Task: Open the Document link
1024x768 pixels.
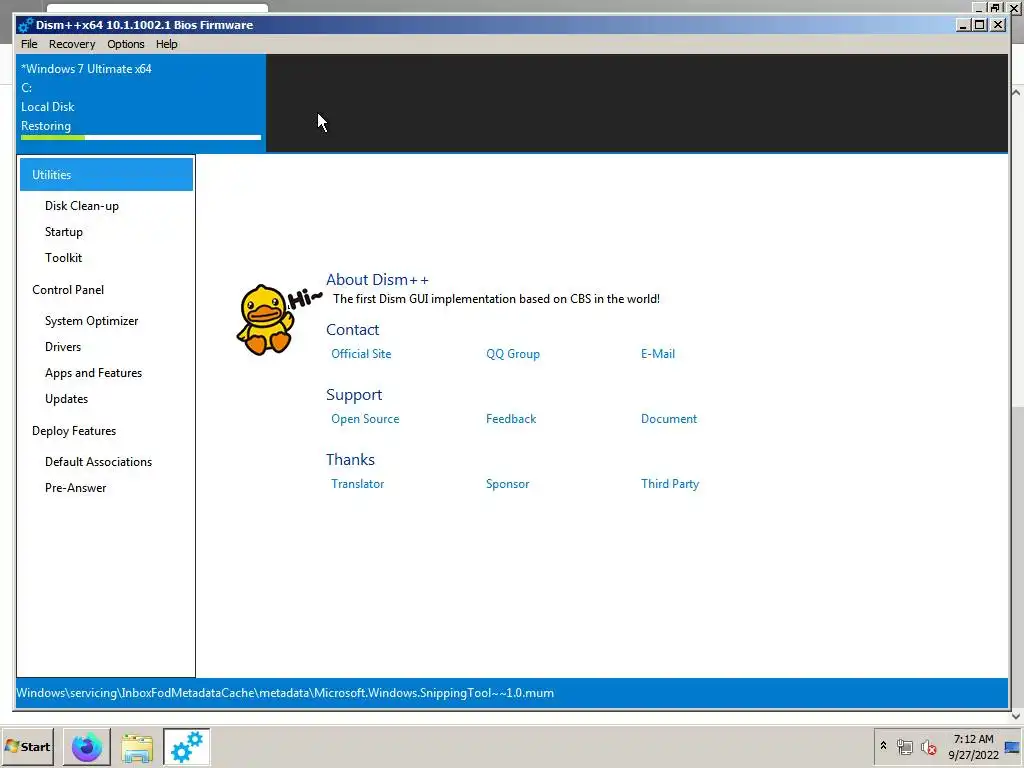Action: [669, 419]
